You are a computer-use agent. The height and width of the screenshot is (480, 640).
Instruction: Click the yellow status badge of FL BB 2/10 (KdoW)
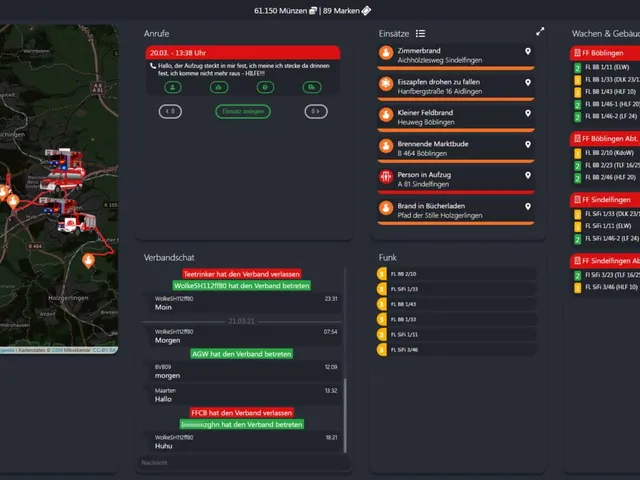click(x=578, y=153)
